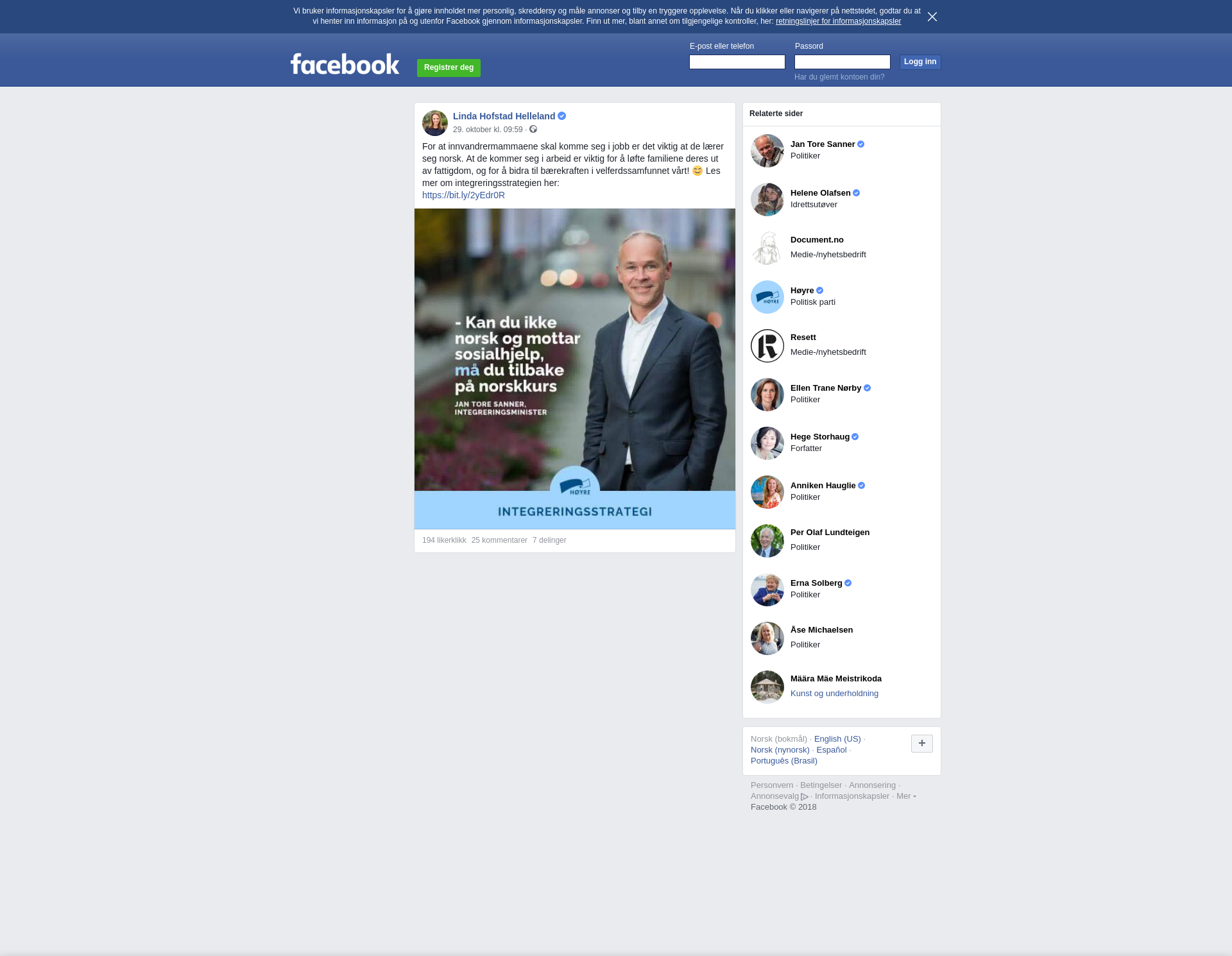1232x956 pixels.
Task: Open Høyre page name in related pages
Action: pyautogui.click(x=802, y=291)
